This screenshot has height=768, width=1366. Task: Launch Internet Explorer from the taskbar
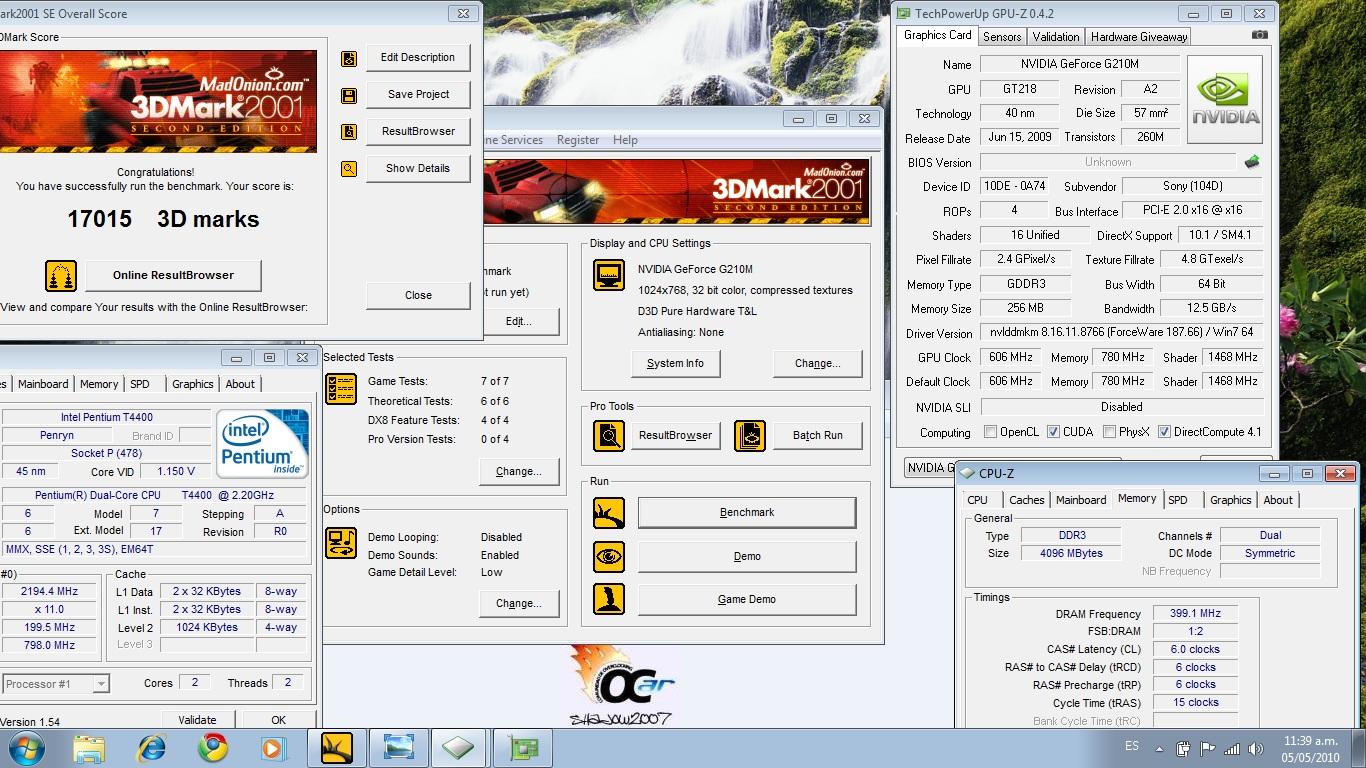(151, 747)
